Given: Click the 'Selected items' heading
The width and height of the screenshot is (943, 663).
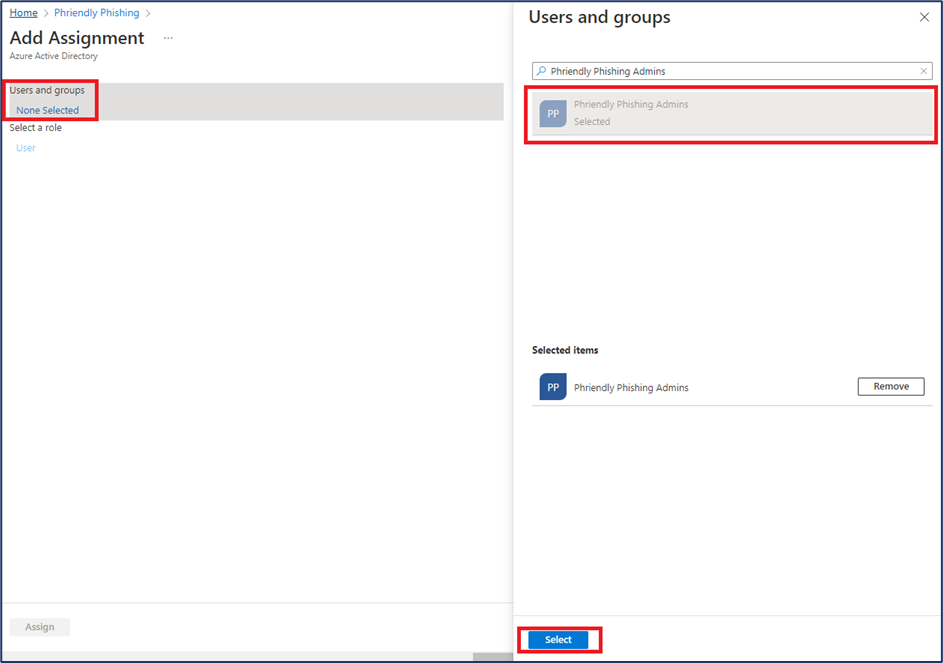Looking at the screenshot, I should pos(565,350).
